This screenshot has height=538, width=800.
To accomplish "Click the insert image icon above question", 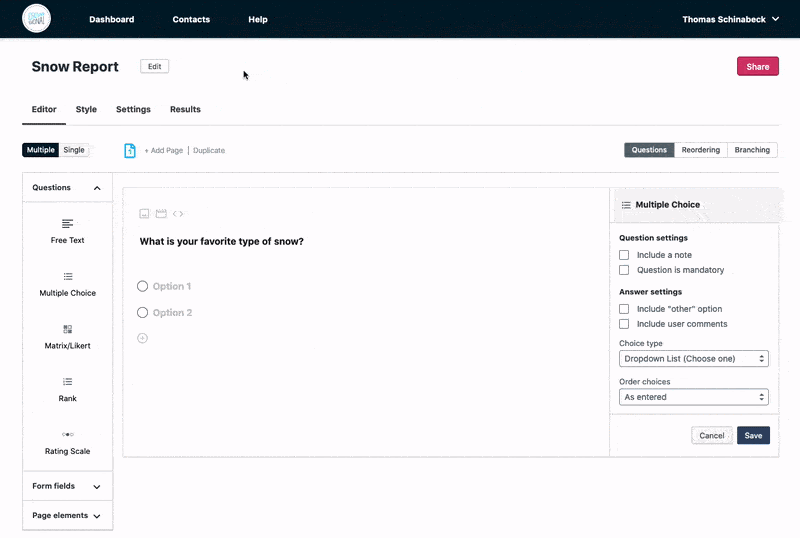I will coord(144,213).
